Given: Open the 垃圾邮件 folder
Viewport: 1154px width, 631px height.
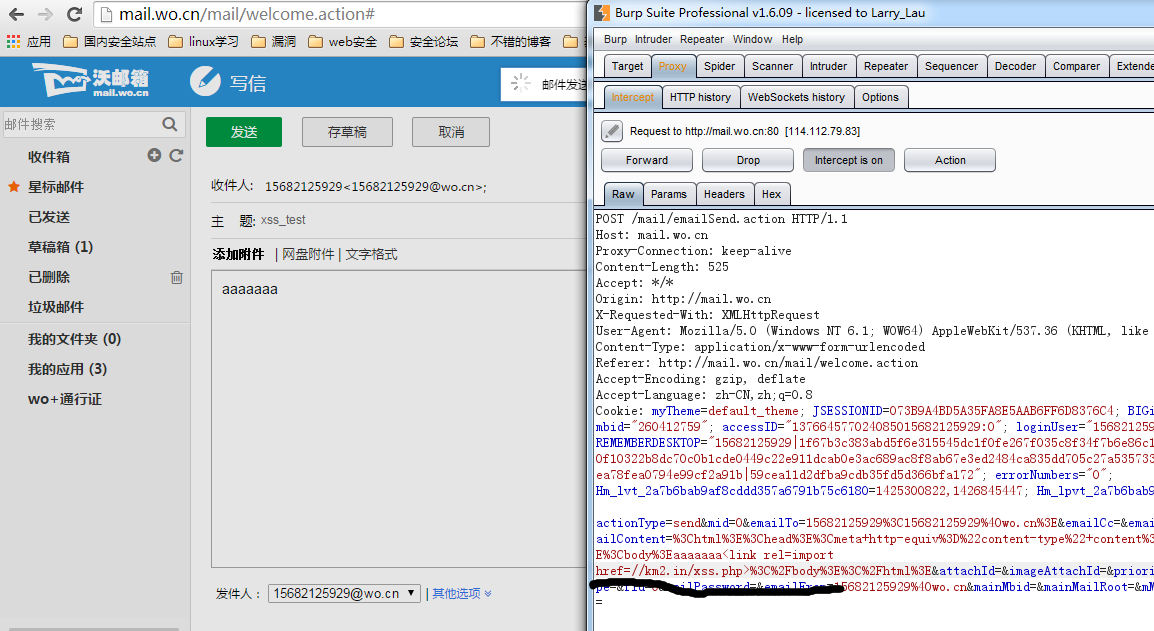Looking at the screenshot, I should [56, 307].
